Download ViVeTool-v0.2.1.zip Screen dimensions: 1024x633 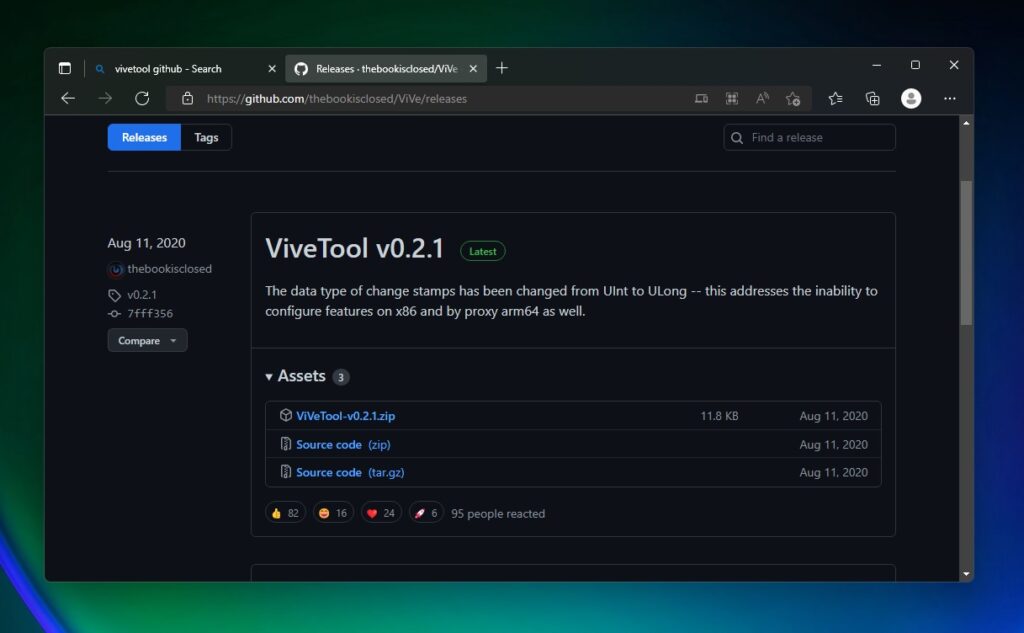(x=345, y=416)
